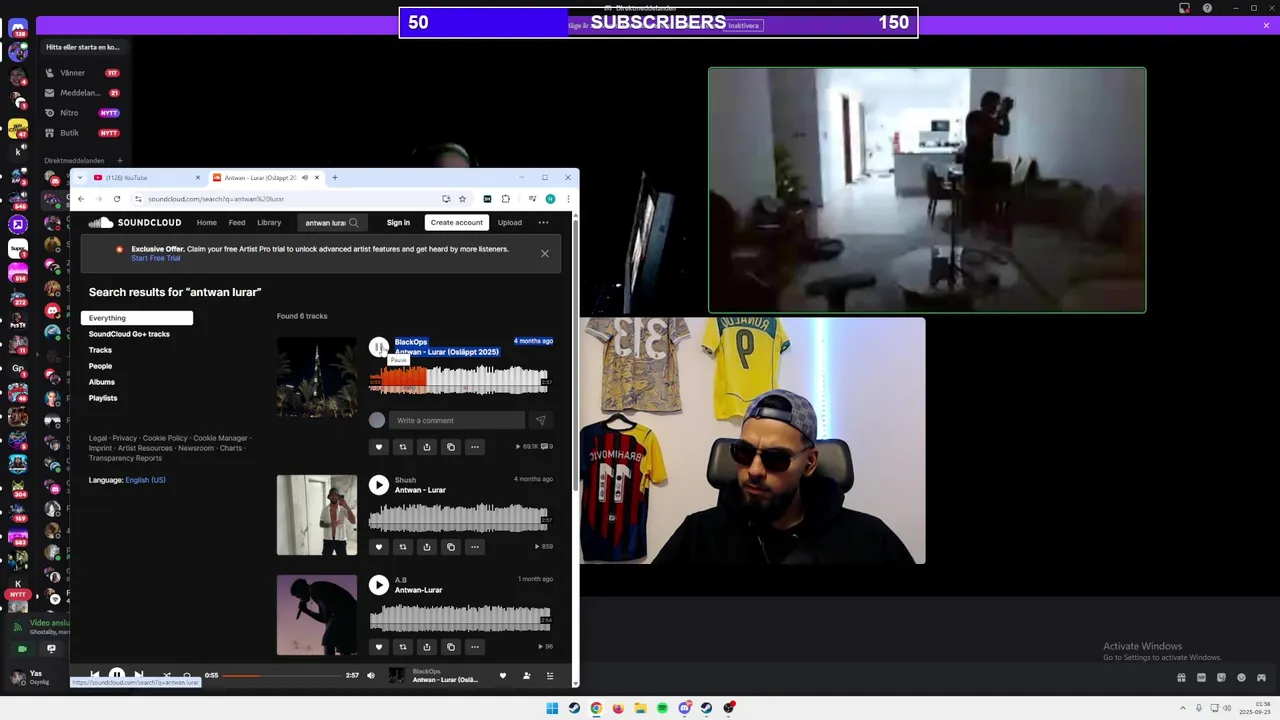Open Vänner in Discord sidebar
Screen dimensions: 1280x720
click(x=82, y=73)
